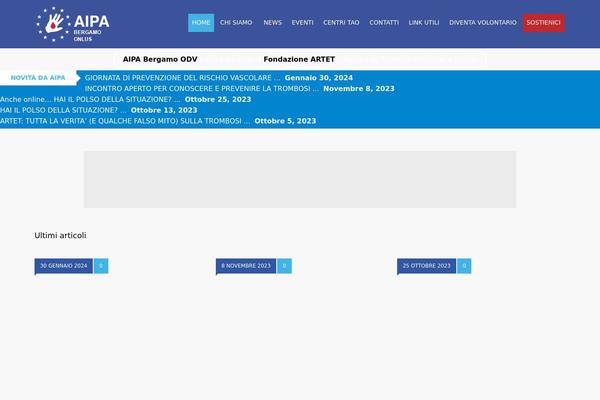Open the Ottobre 13 HAI IL POLSO DELLA SITUAZIONE link
600x400 pixels.
coord(63,110)
